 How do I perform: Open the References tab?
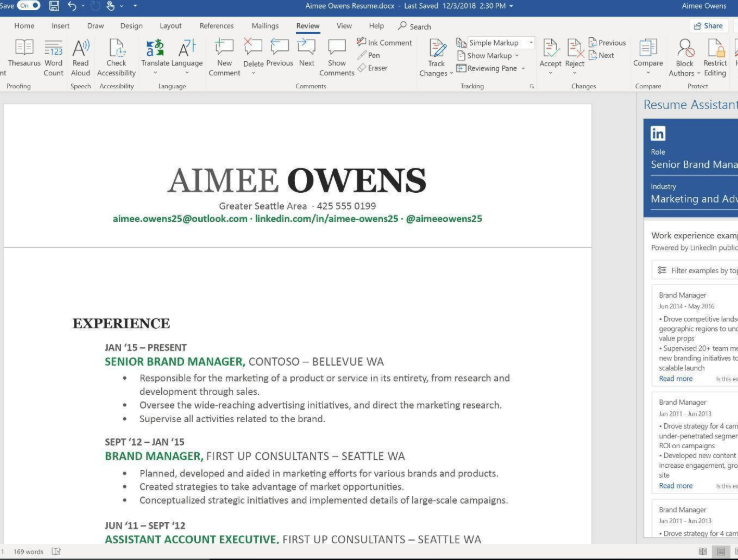coord(217,26)
